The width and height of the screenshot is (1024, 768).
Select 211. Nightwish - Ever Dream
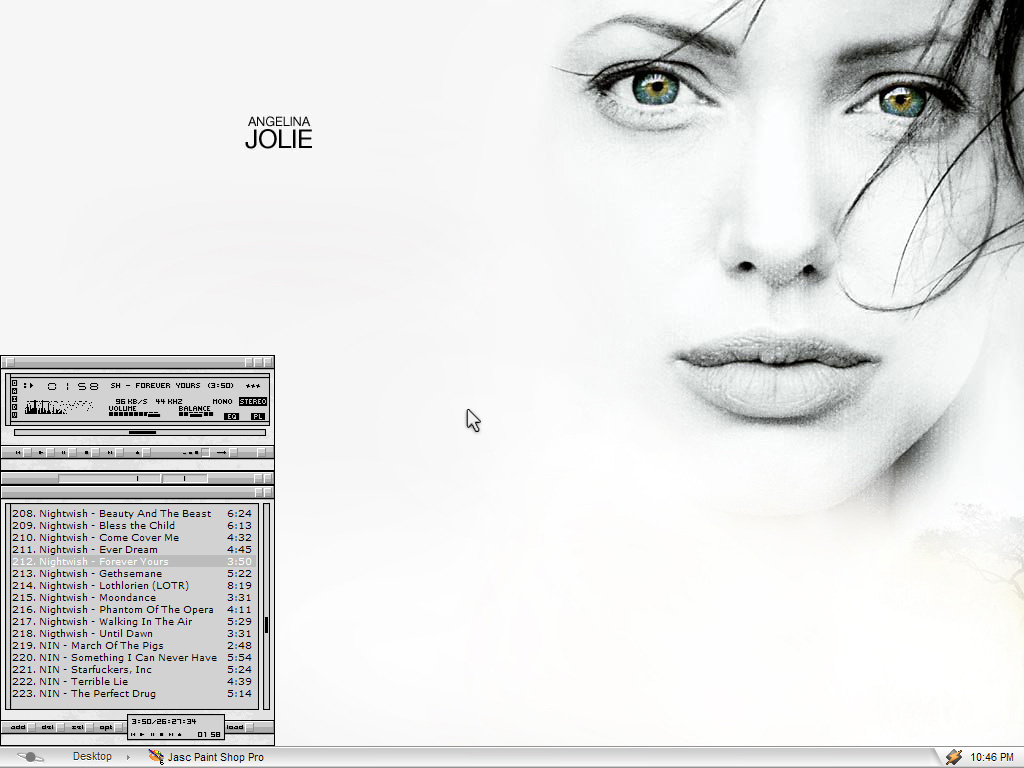pos(132,549)
